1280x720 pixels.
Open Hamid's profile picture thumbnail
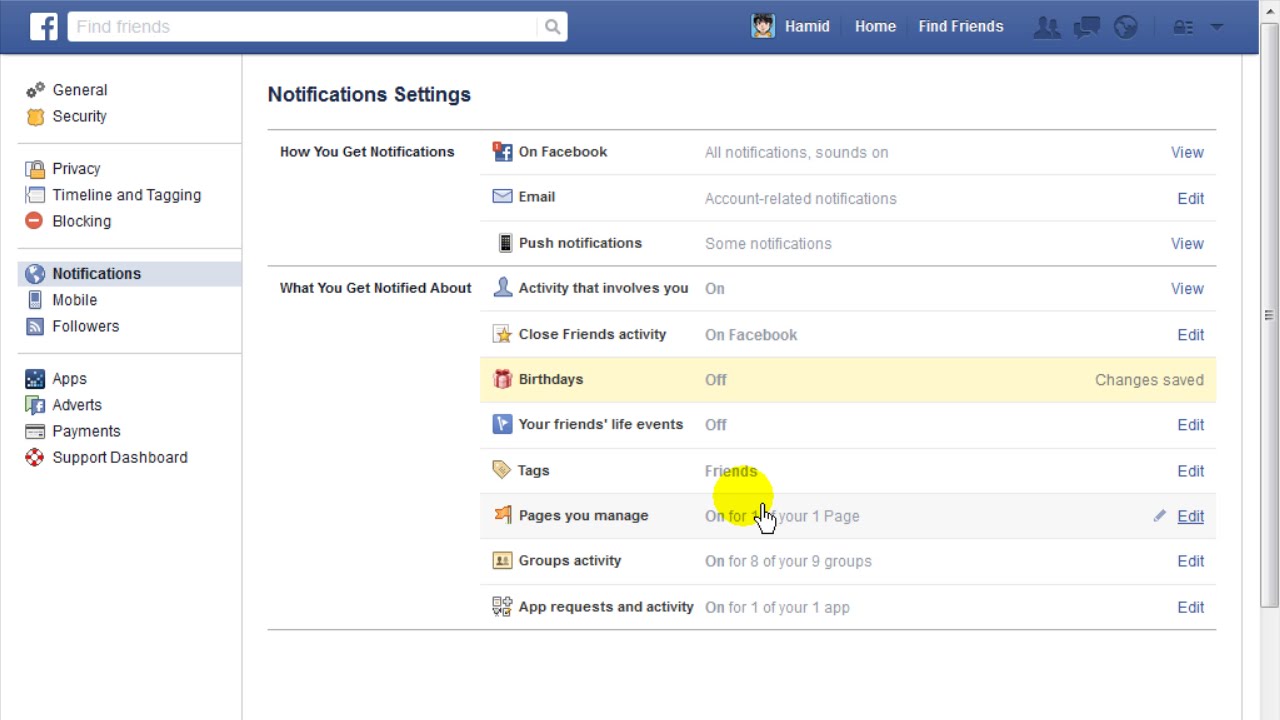(x=763, y=26)
